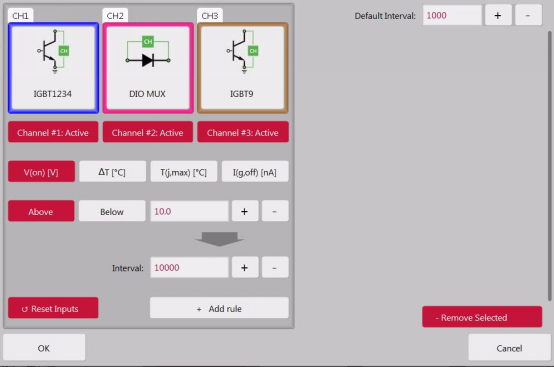Toggle Channel #3: Active
This screenshot has width=554, height=367.
pyautogui.click(x=243, y=132)
